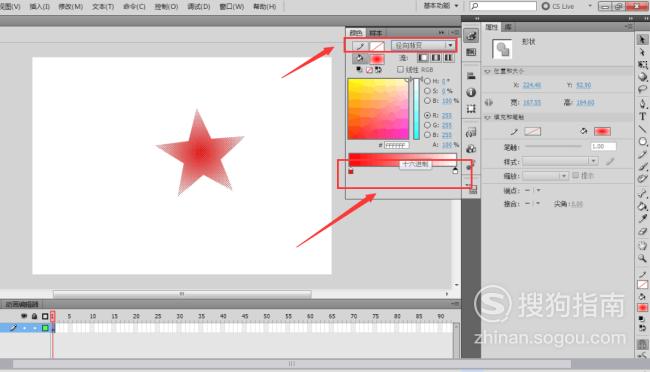
Task: Click the pencil stroke icon in Color panel
Action: pyautogui.click(x=360, y=46)
